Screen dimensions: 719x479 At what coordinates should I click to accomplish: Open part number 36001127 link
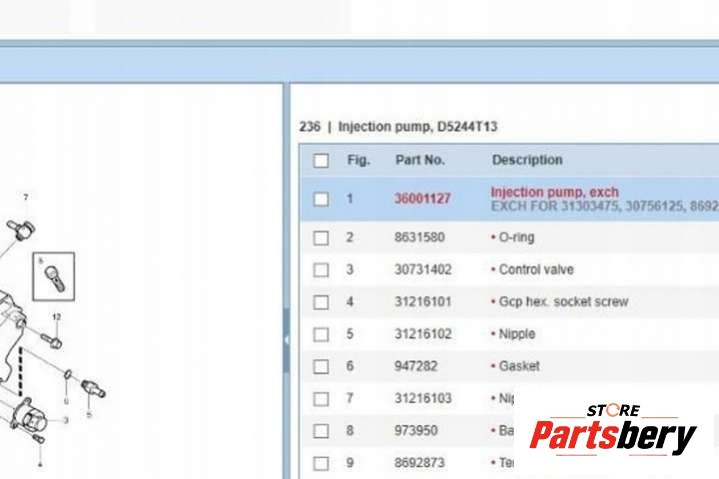422,199
